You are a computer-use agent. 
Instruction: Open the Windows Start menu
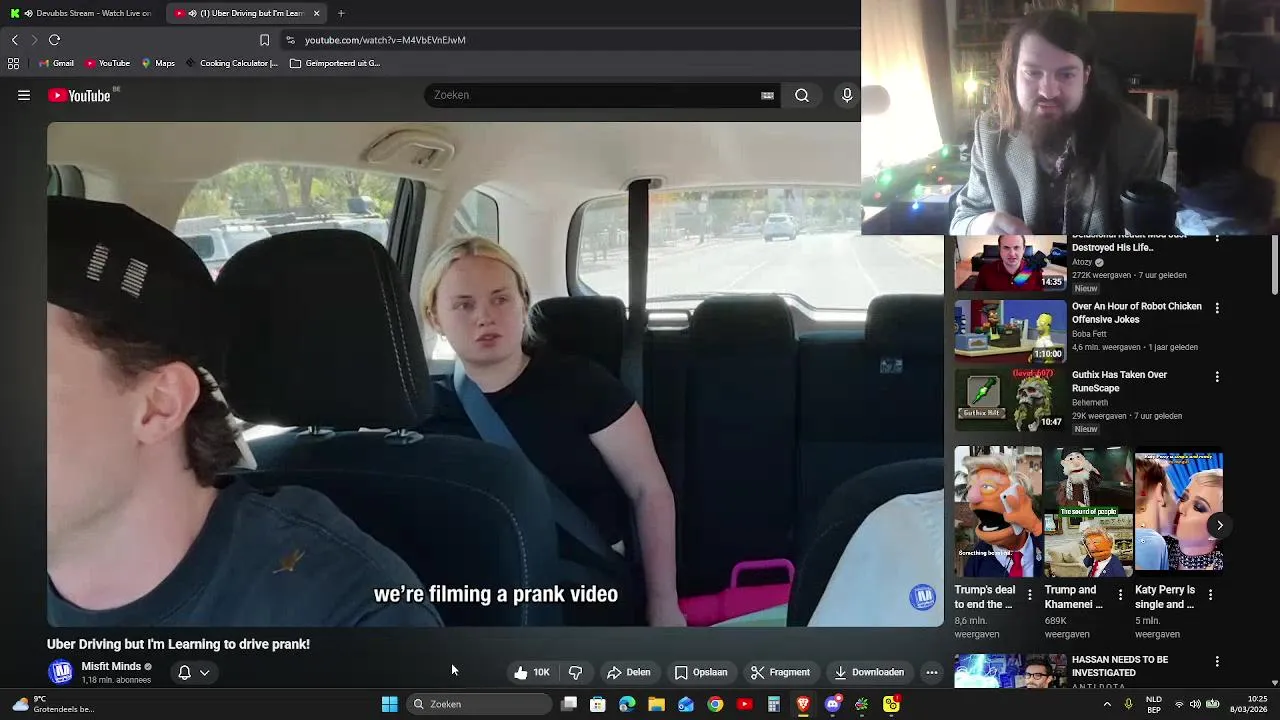pos(389,704)
